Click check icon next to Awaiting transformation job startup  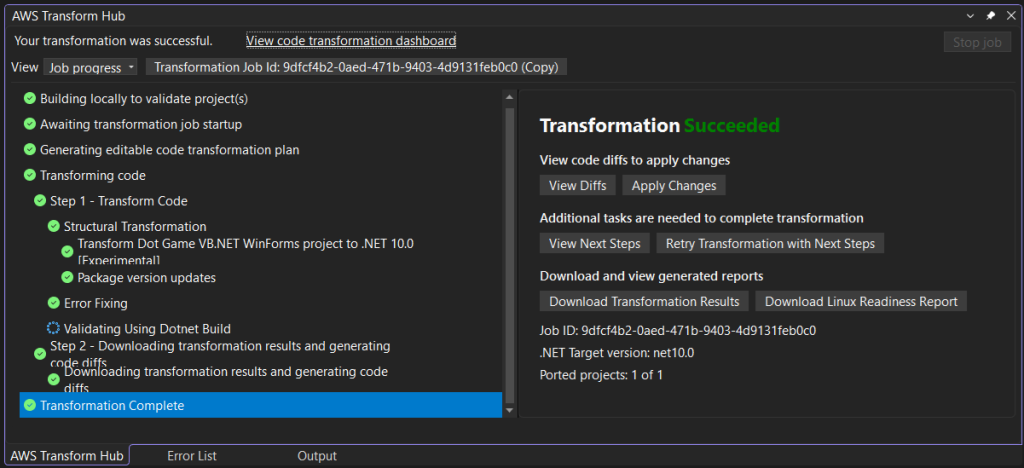29,124
